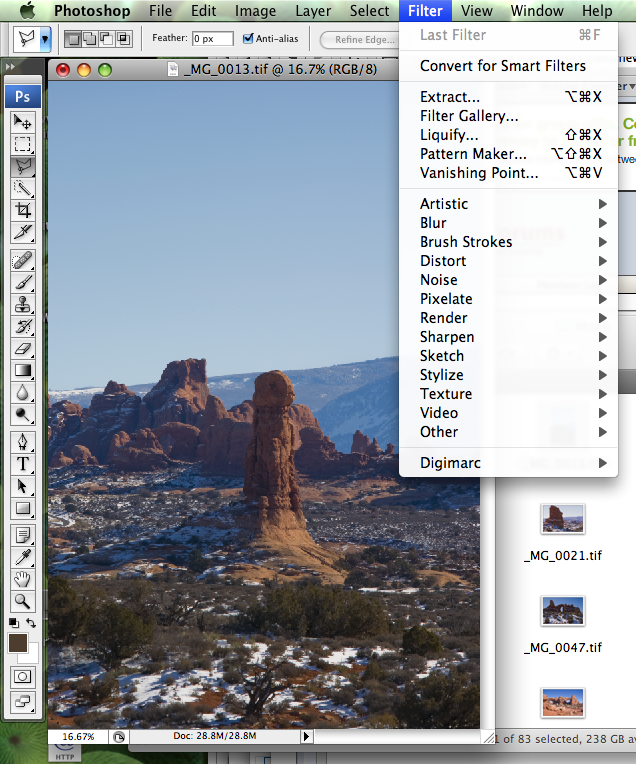Select the Blur tool

[x=22, y=392]
